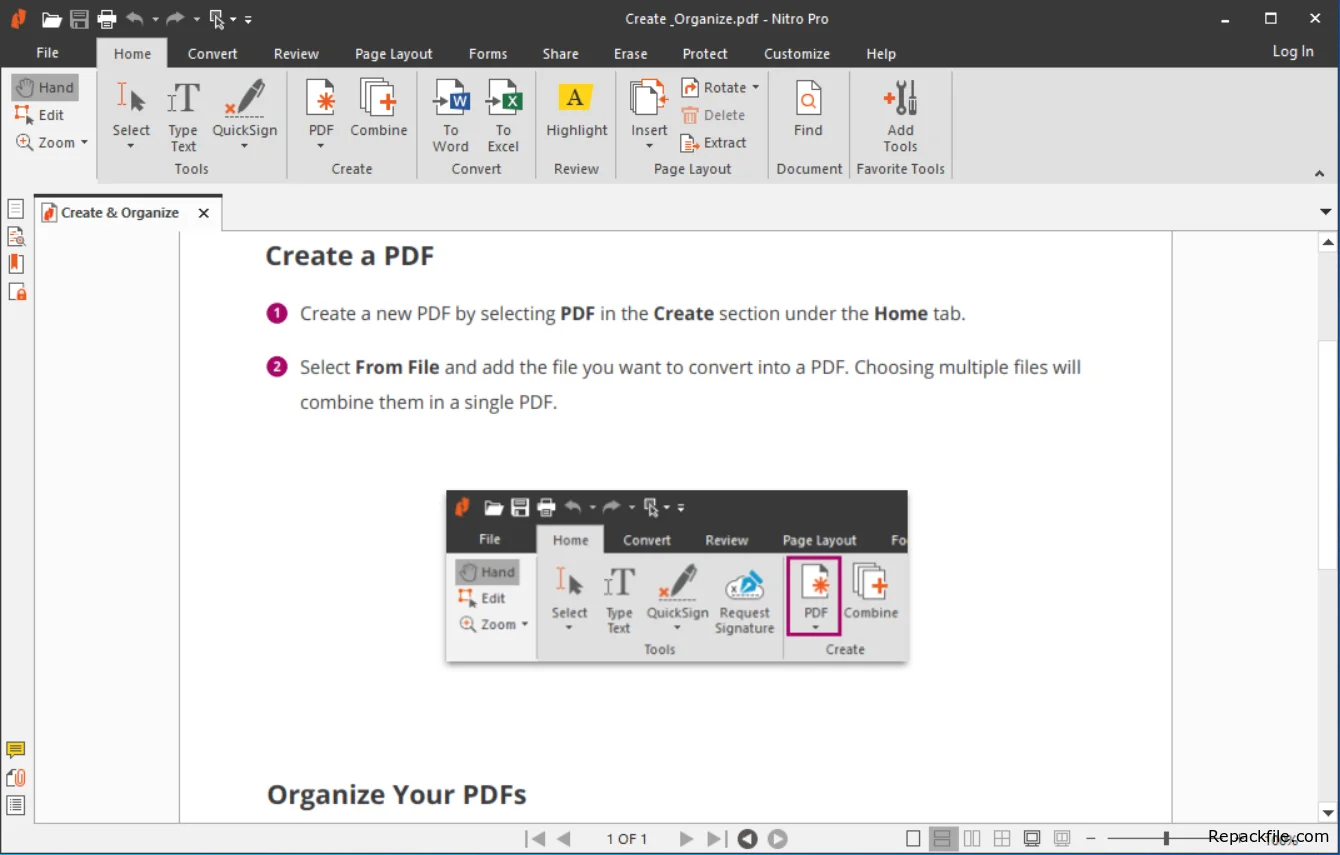Activate the Hand tool
1340x855 pixels.
click(x=45, y=87)
